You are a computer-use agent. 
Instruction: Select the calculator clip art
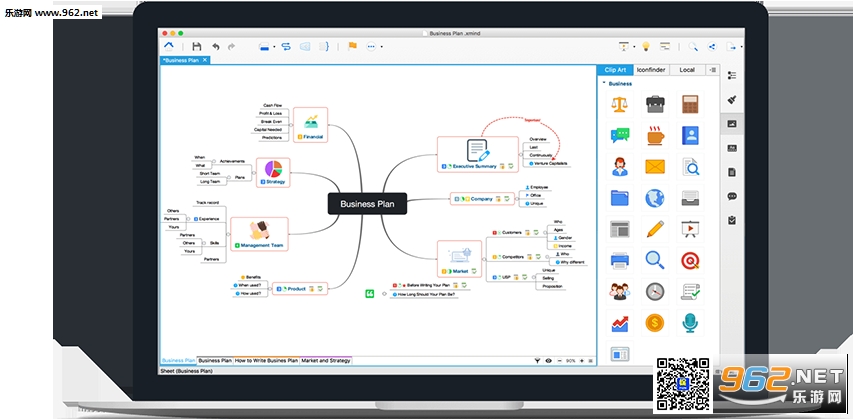[x=690, y=104]
